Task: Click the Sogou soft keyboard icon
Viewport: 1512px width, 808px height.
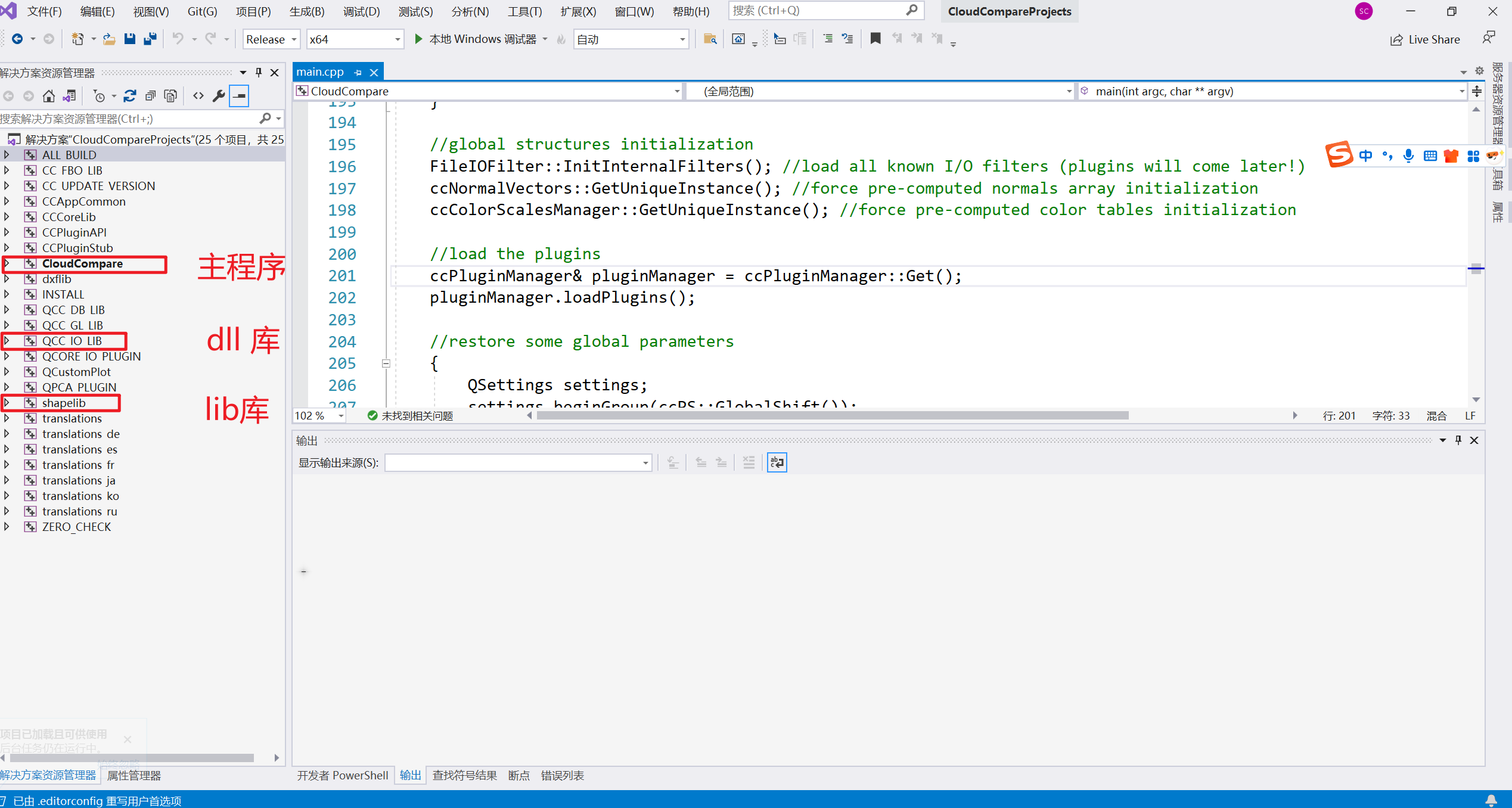Action: [x=1430, y=156]
